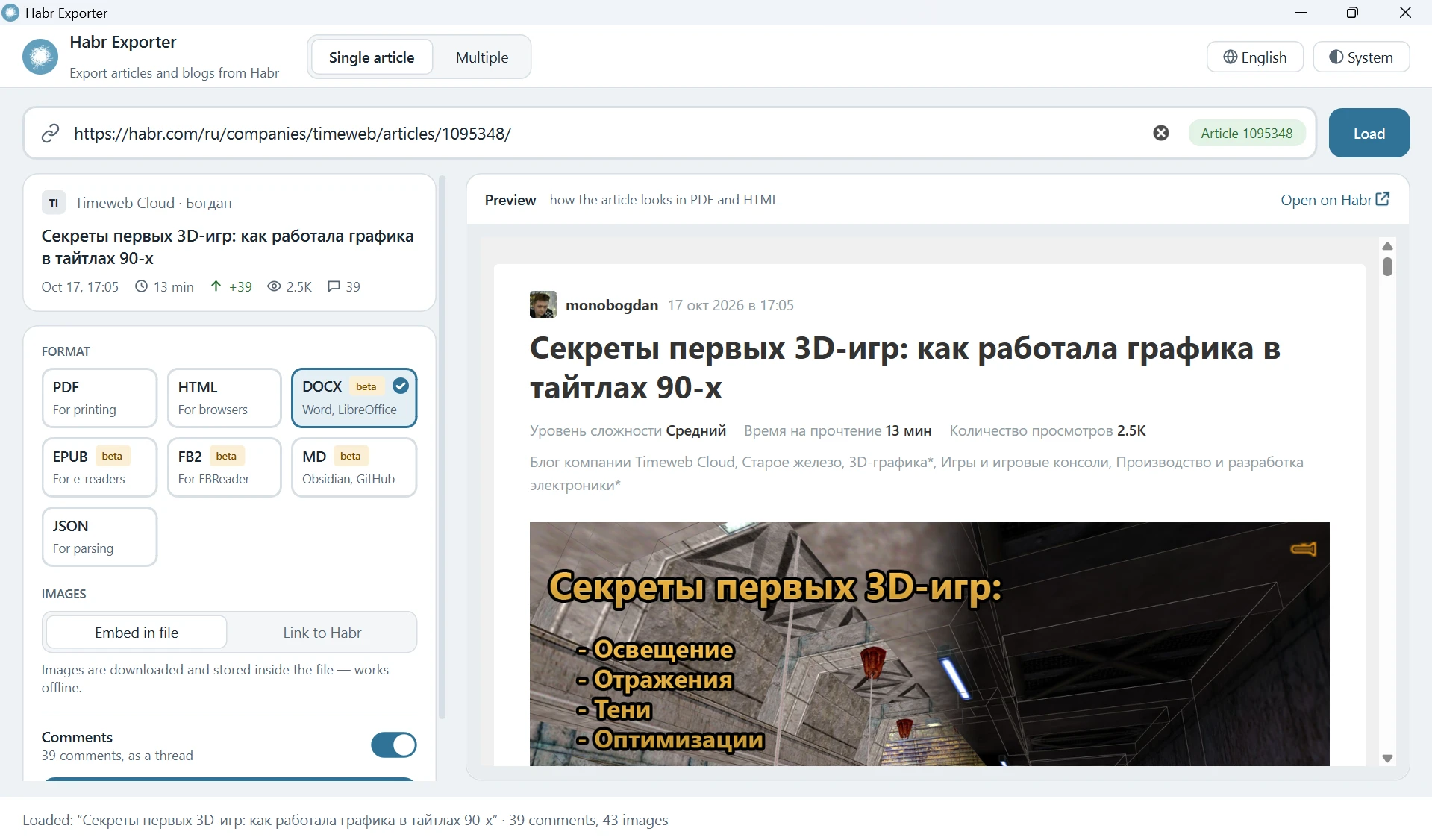Screen dimensions: 1432x840
Task: Click the 'Timeweb Cloud · Богдан' text
Action: point(154,203)
